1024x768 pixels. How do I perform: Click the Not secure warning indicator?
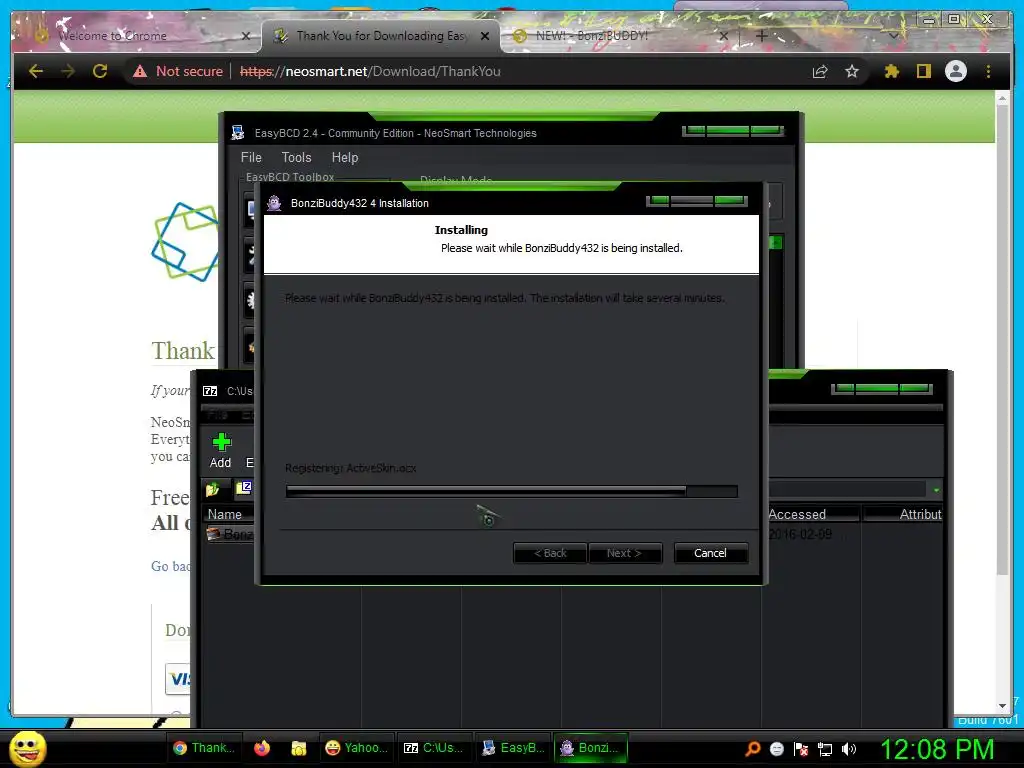point(178,71)
